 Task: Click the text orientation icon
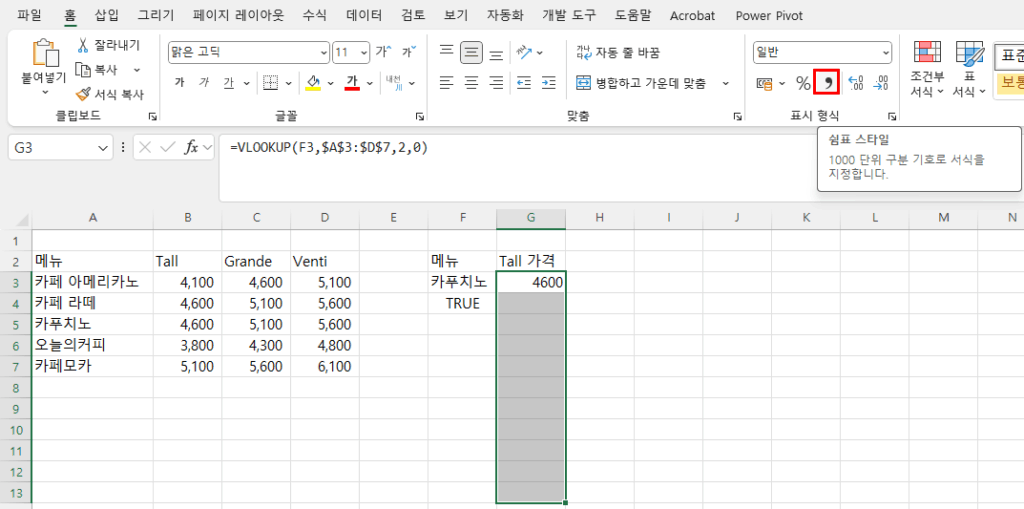(x=524, y=52)
